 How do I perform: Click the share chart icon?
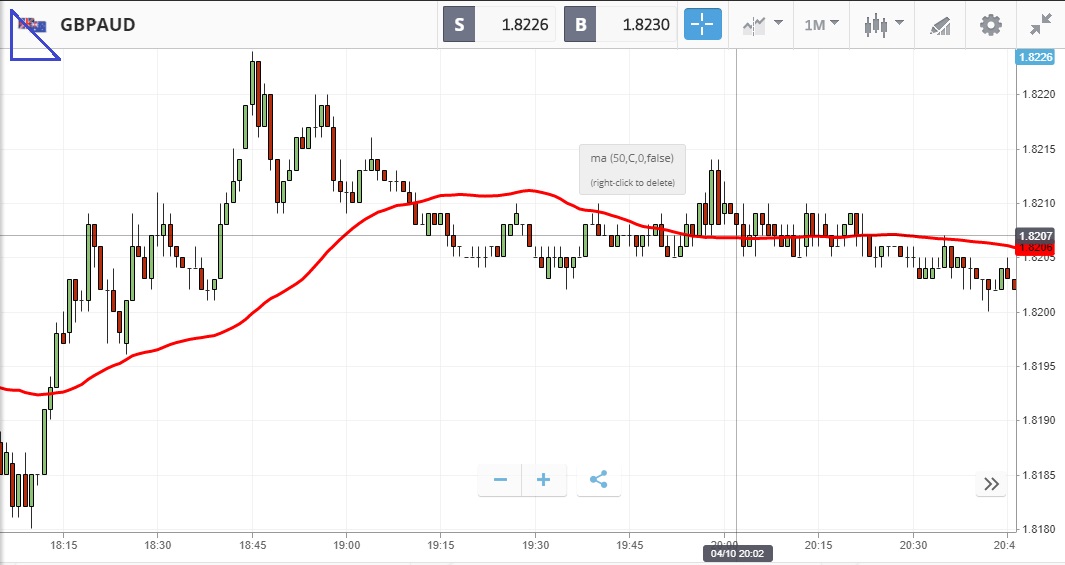[x=598, y=480]
